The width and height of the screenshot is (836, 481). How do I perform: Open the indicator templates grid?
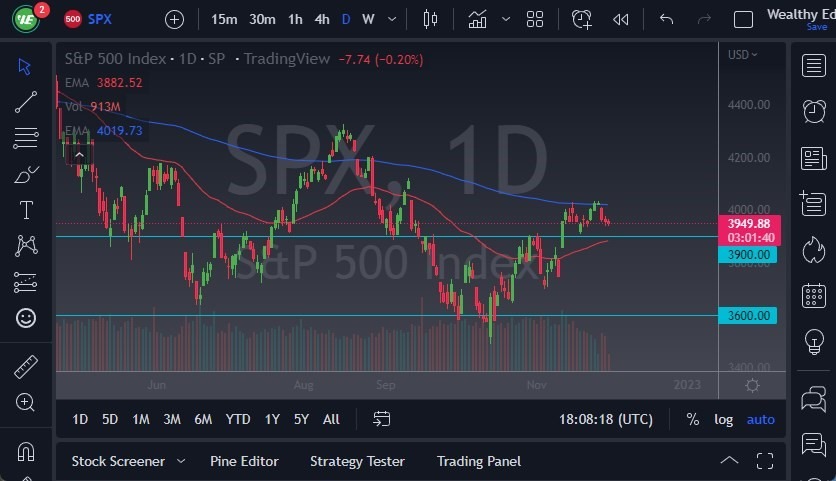(x=535, y=20)
